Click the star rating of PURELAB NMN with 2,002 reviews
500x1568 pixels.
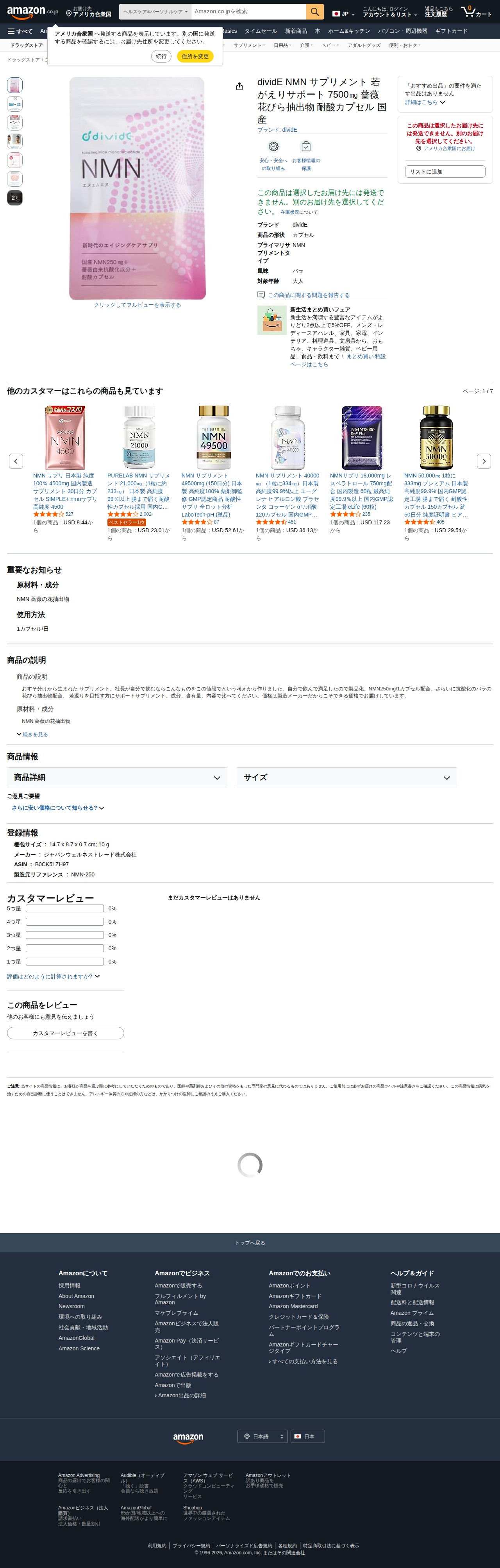pyautogui.click(x=123, y=514)
